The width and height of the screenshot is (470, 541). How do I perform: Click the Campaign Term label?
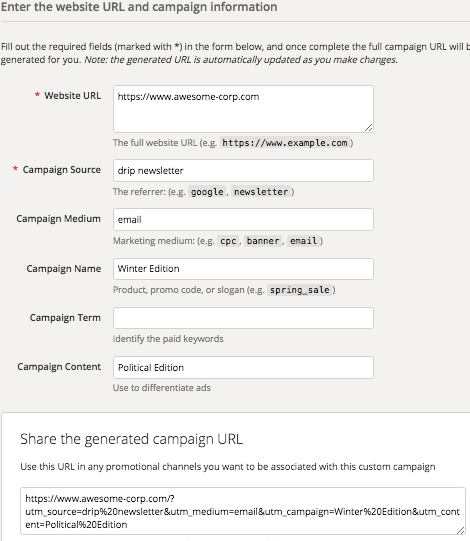tap(65, 317)
